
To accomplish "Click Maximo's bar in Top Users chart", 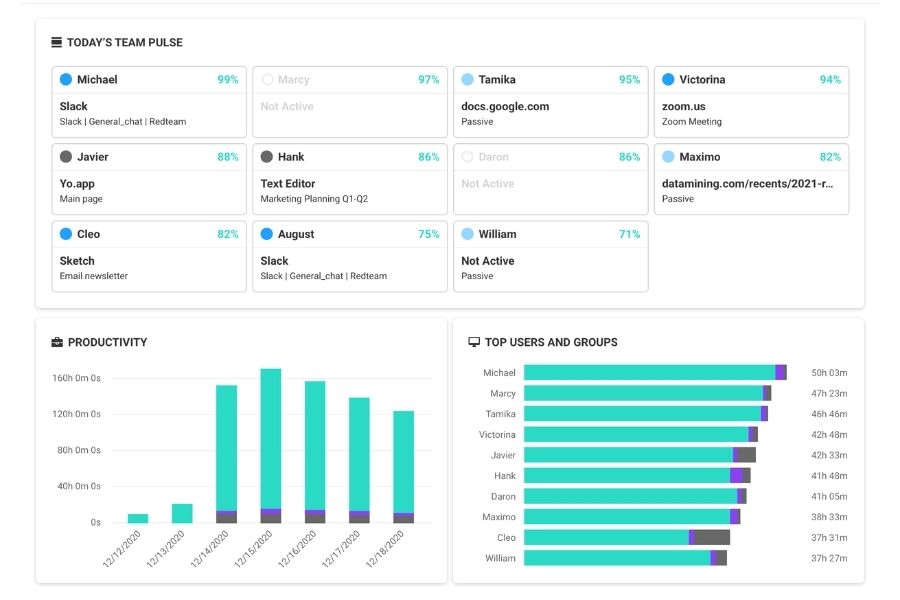I will [632, 517].
